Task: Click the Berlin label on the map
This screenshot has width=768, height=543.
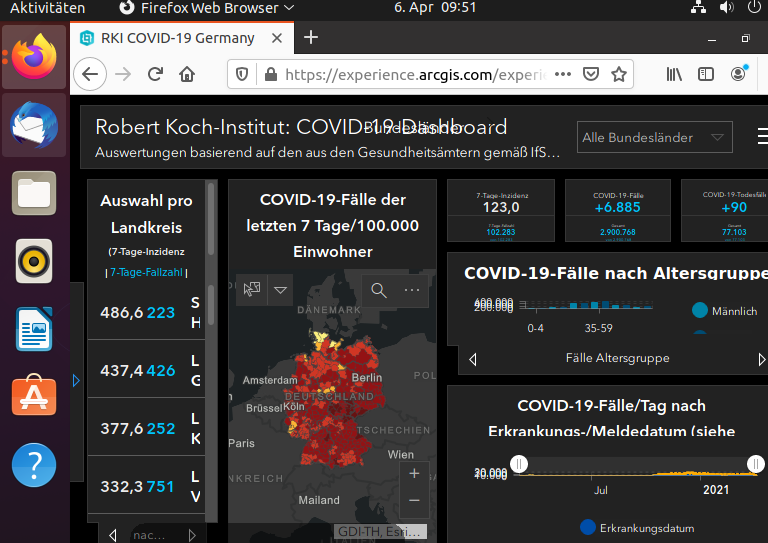Action: (x=366, y=378)
